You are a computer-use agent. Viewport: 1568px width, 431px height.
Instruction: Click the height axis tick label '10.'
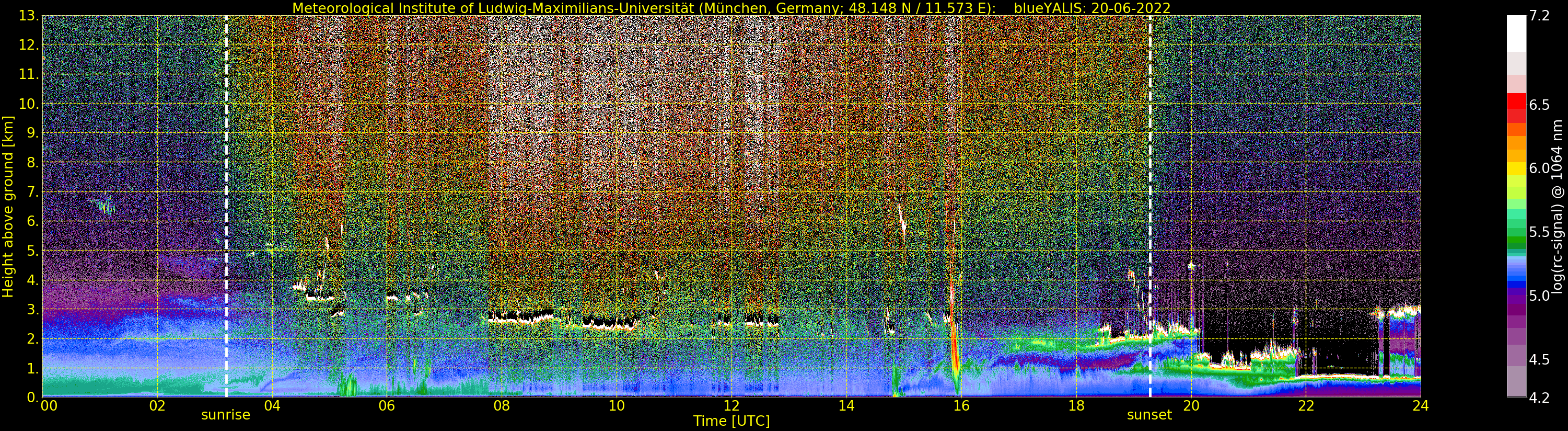(28, 104)
